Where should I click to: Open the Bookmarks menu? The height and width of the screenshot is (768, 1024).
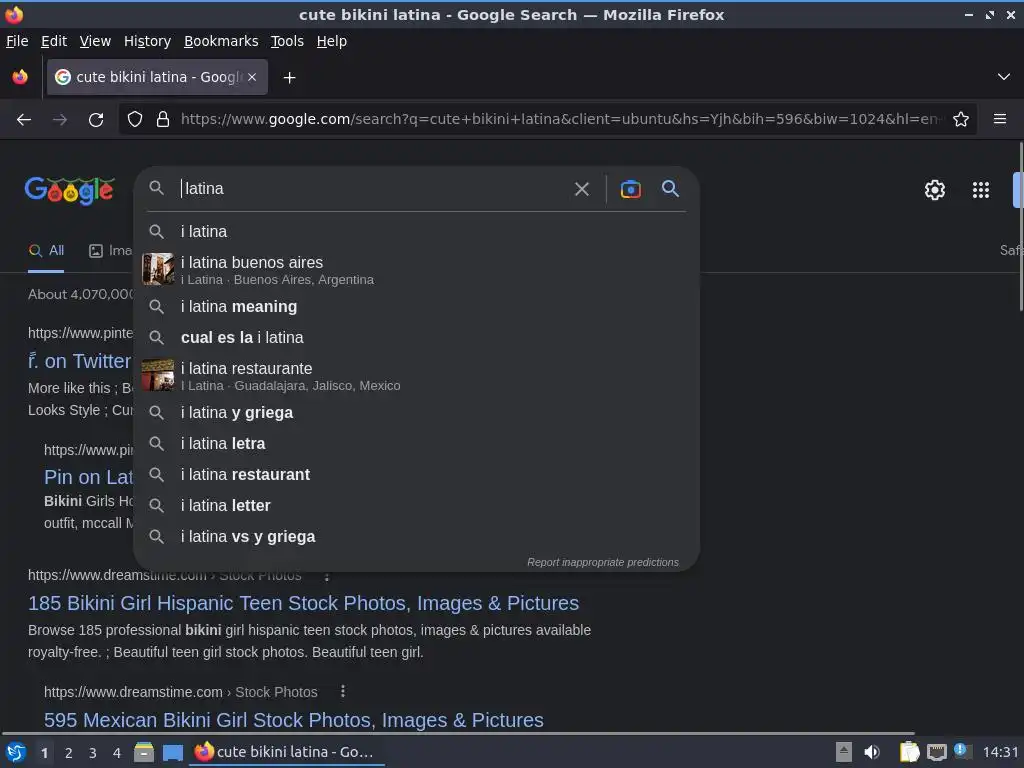[221, 41]
